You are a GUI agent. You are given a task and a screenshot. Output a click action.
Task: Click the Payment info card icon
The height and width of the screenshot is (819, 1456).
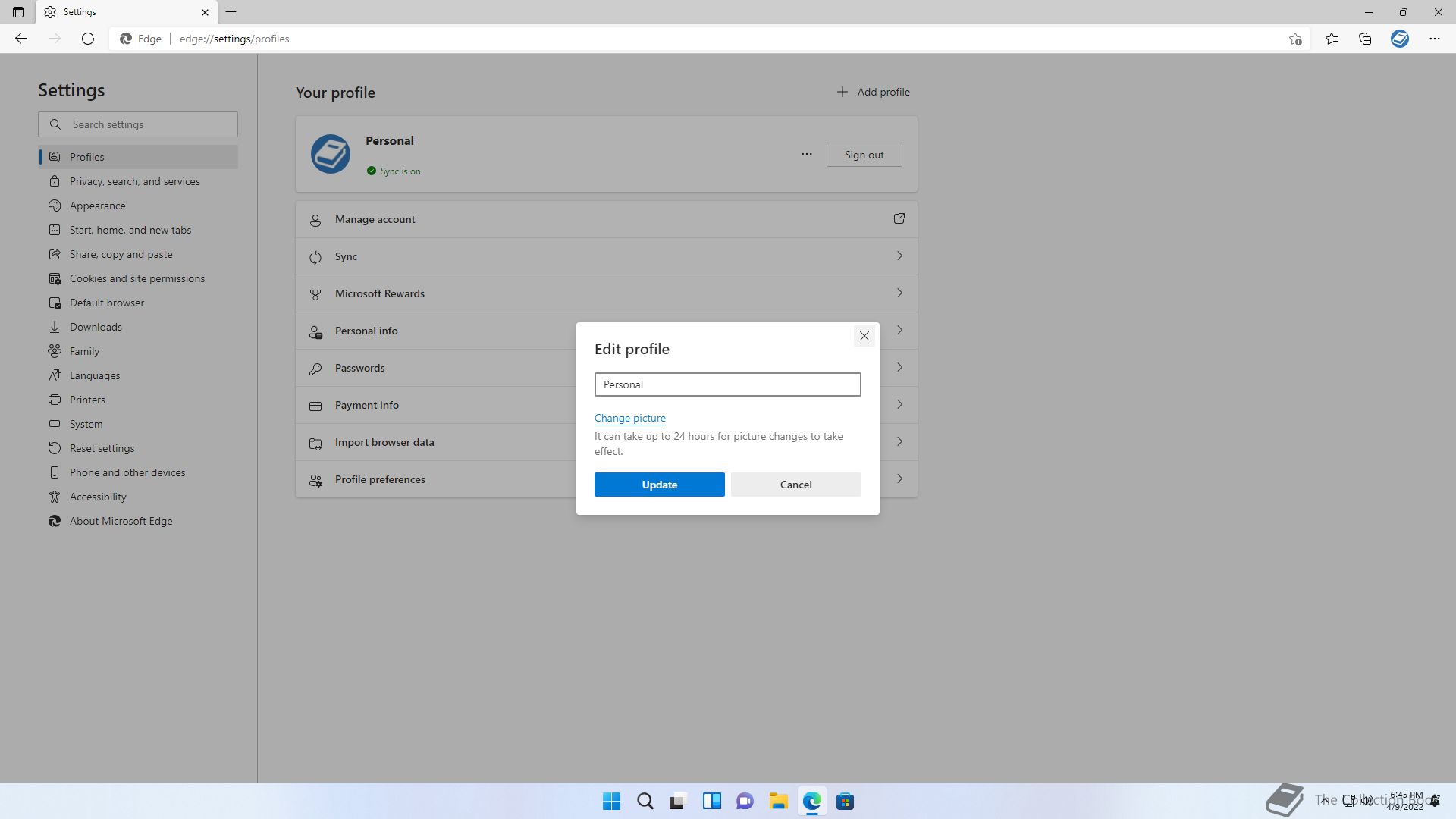coord(315,406)
